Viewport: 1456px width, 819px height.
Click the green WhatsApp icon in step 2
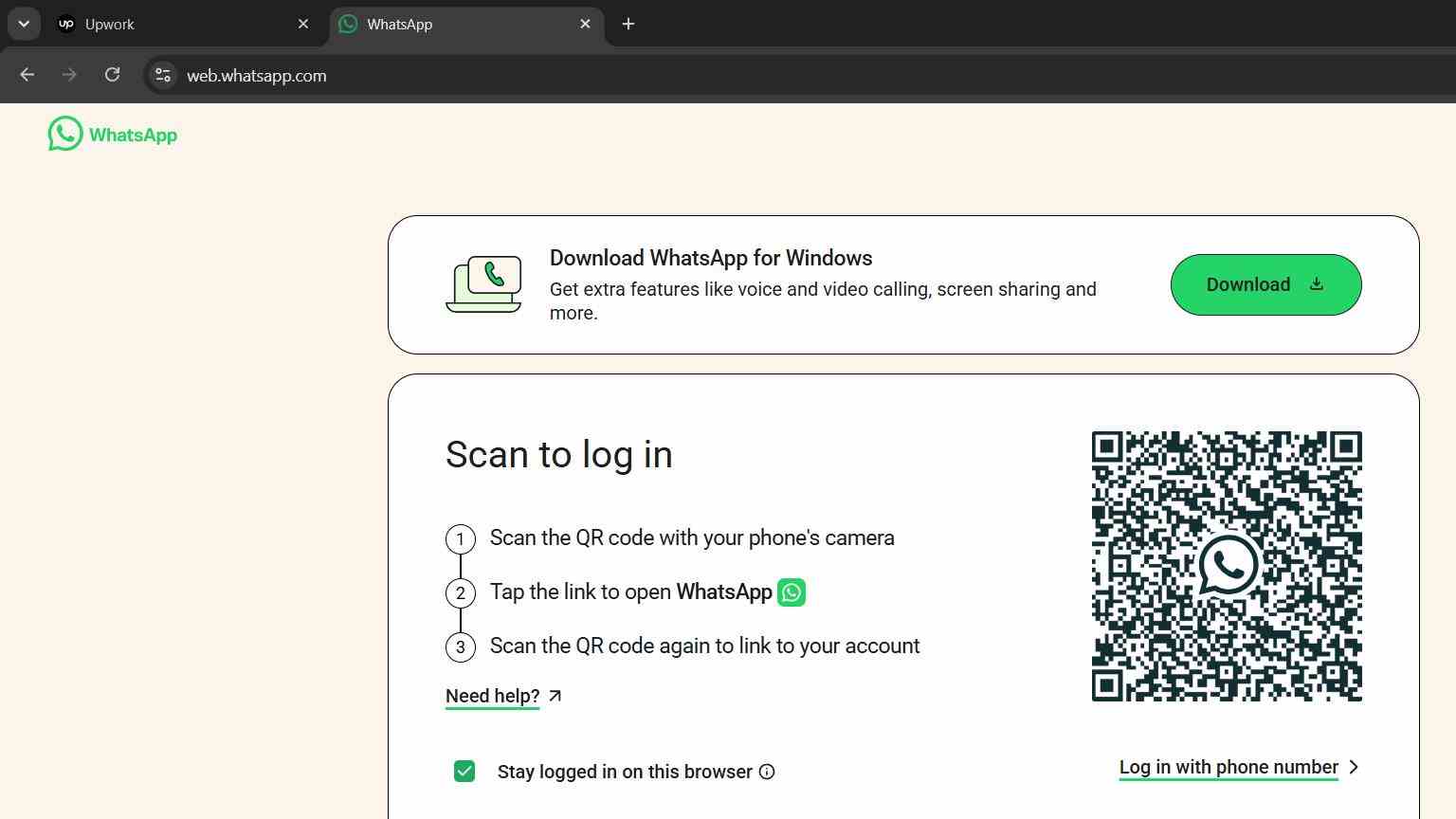pyautogui.click(x=792, y=592)
